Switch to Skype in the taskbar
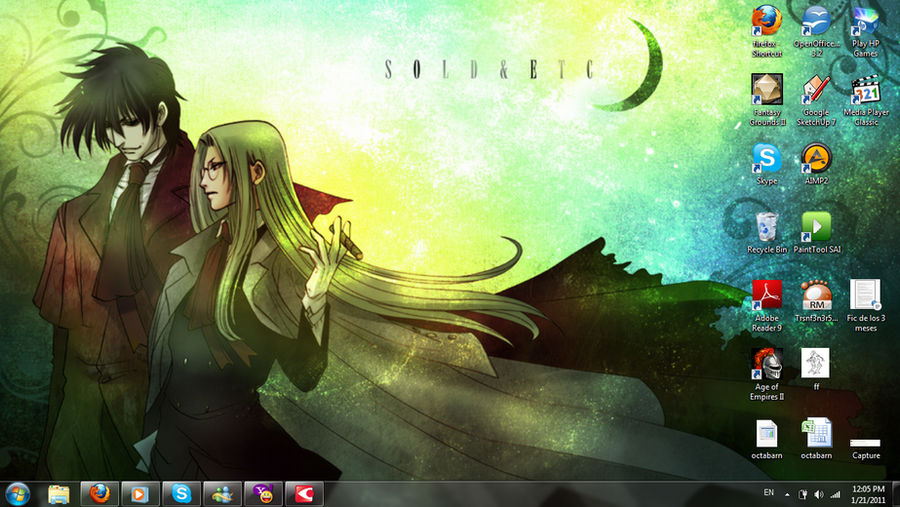The image size is (900, 507). pyautogui.click(x=181, y=494)
